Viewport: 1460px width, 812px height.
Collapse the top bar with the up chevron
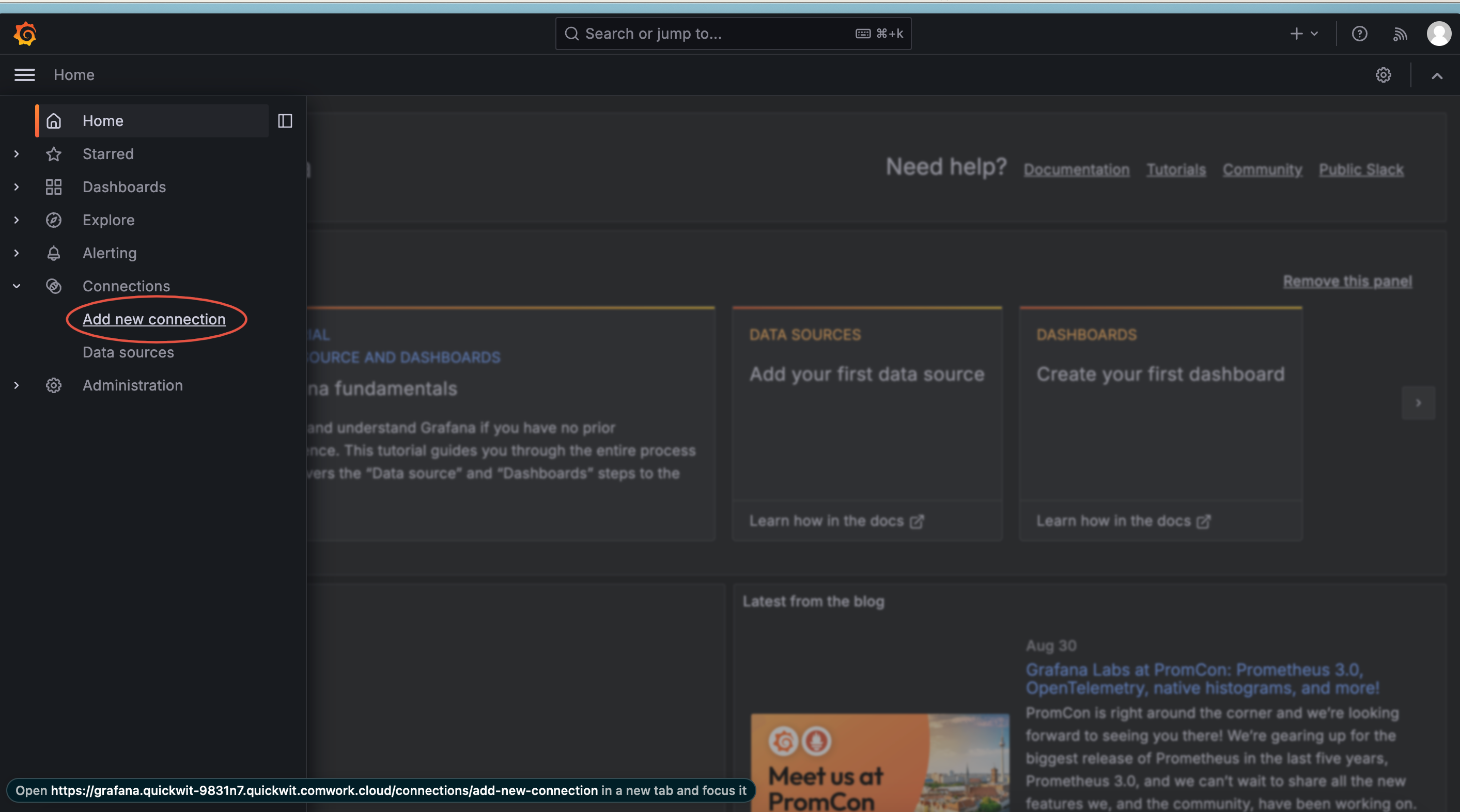point(1437,76)
